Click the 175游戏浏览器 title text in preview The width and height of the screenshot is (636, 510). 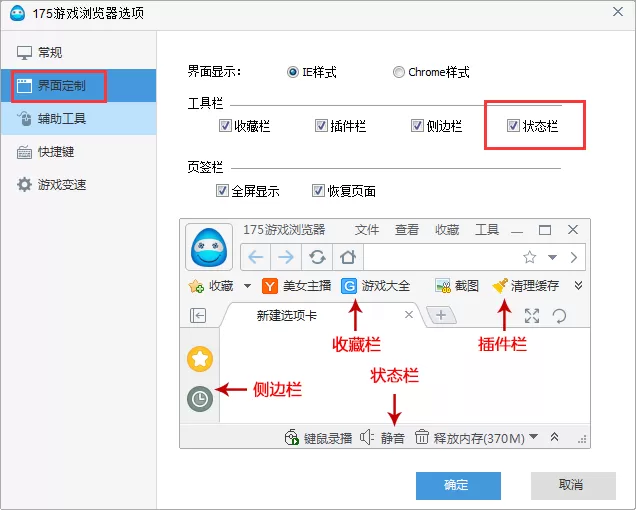coord(284,230)
